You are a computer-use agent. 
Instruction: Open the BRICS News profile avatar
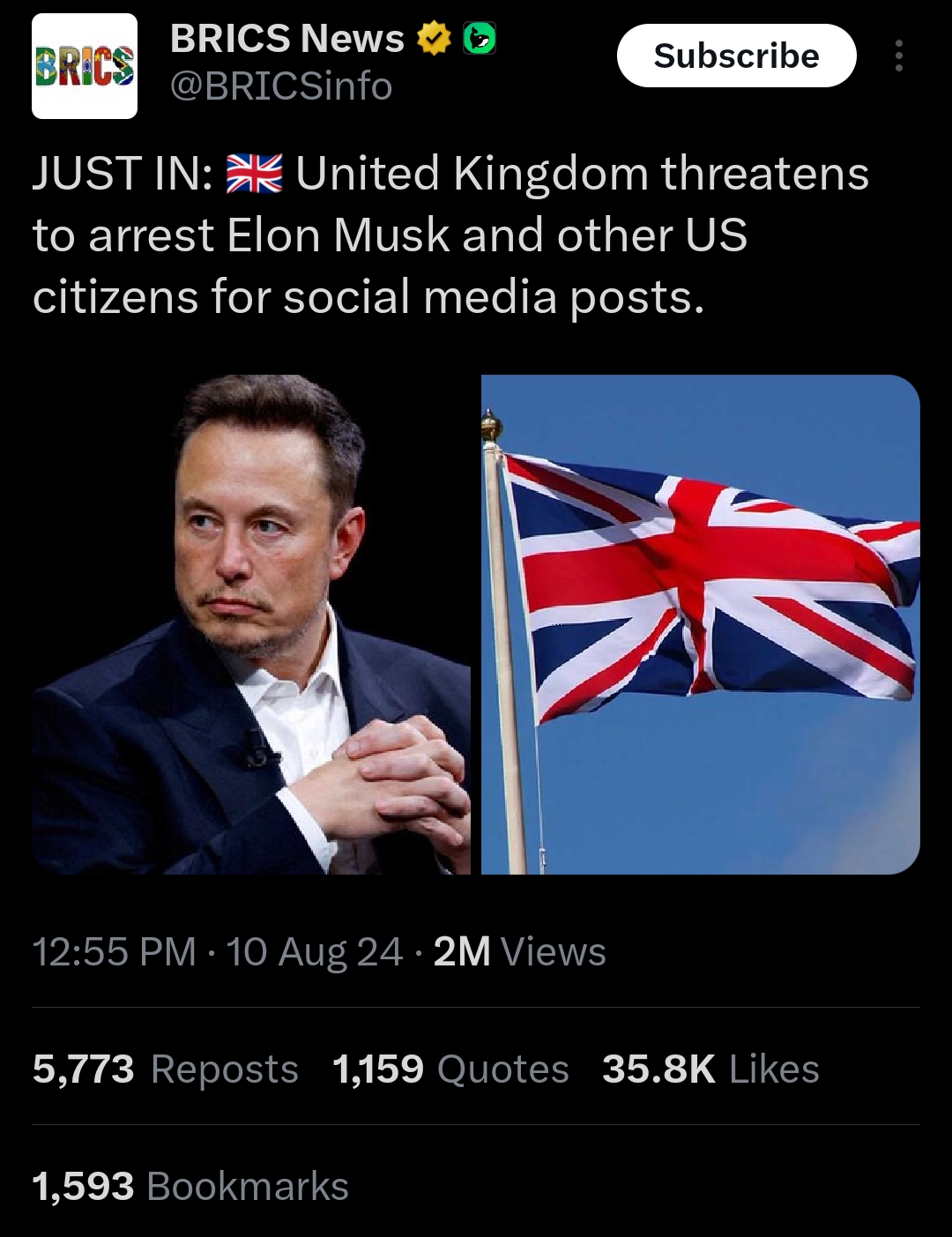click(x=85, y=66)
